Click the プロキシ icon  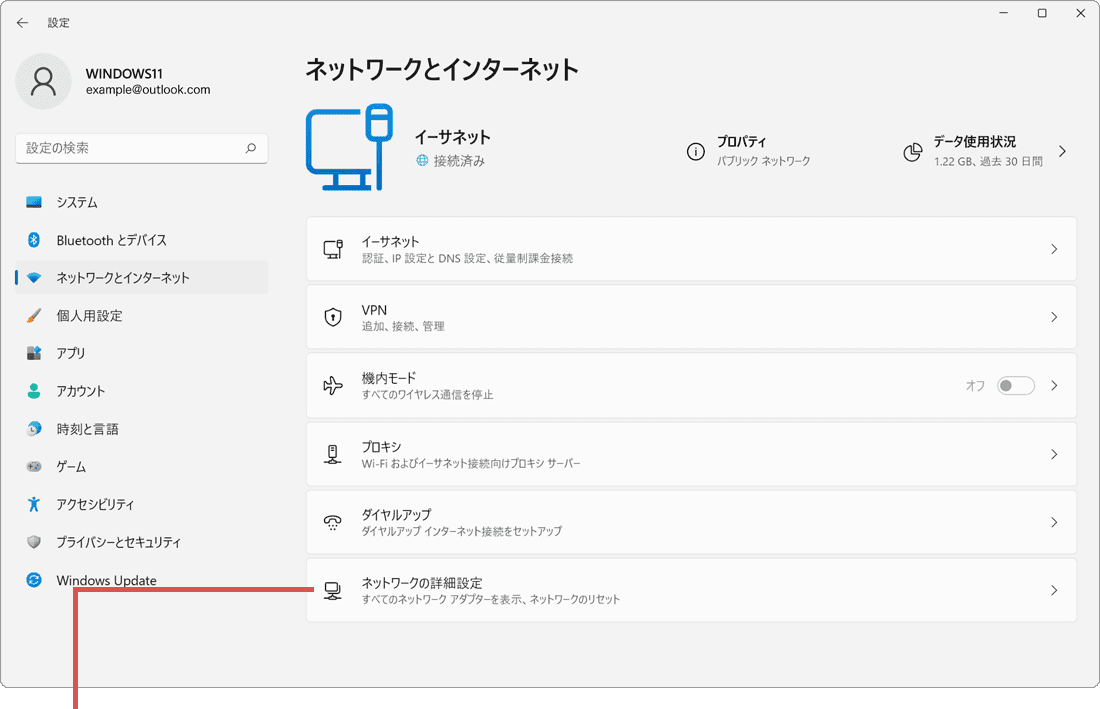coord(333,453)
